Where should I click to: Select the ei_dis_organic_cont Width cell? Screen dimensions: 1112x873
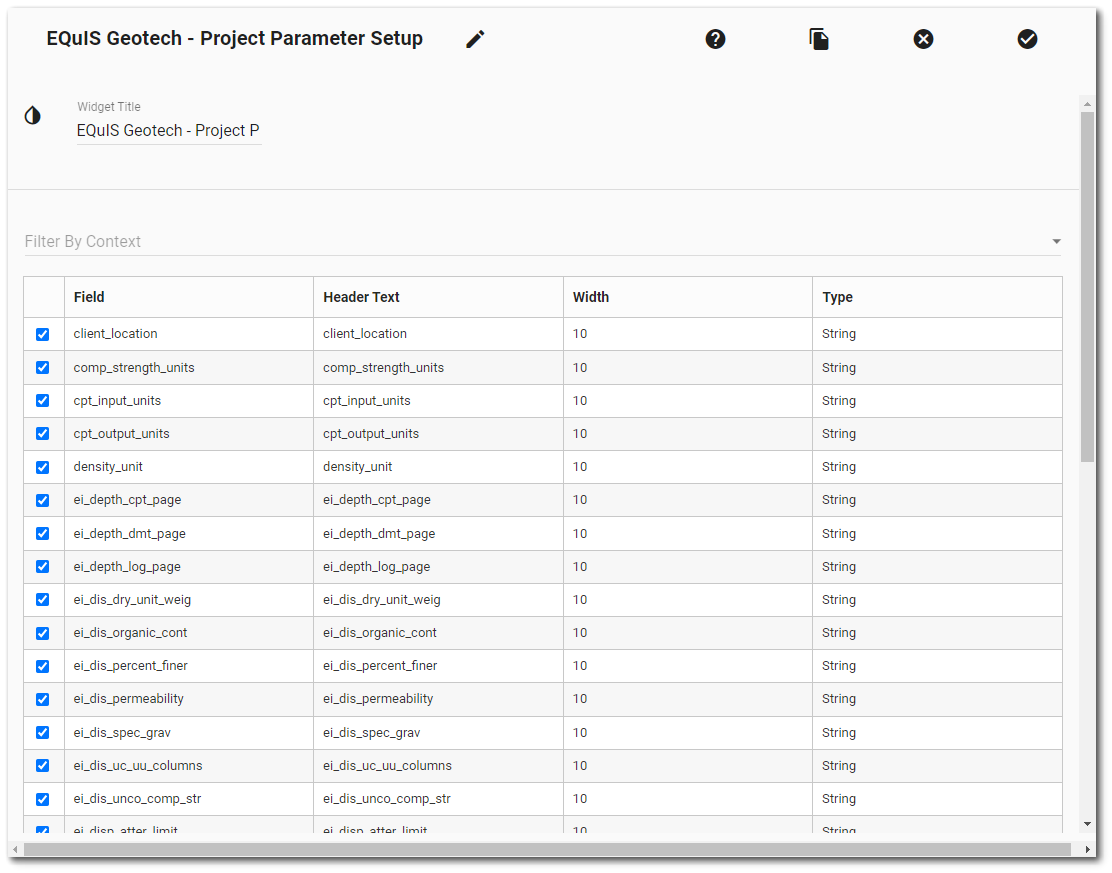point(688,633)
